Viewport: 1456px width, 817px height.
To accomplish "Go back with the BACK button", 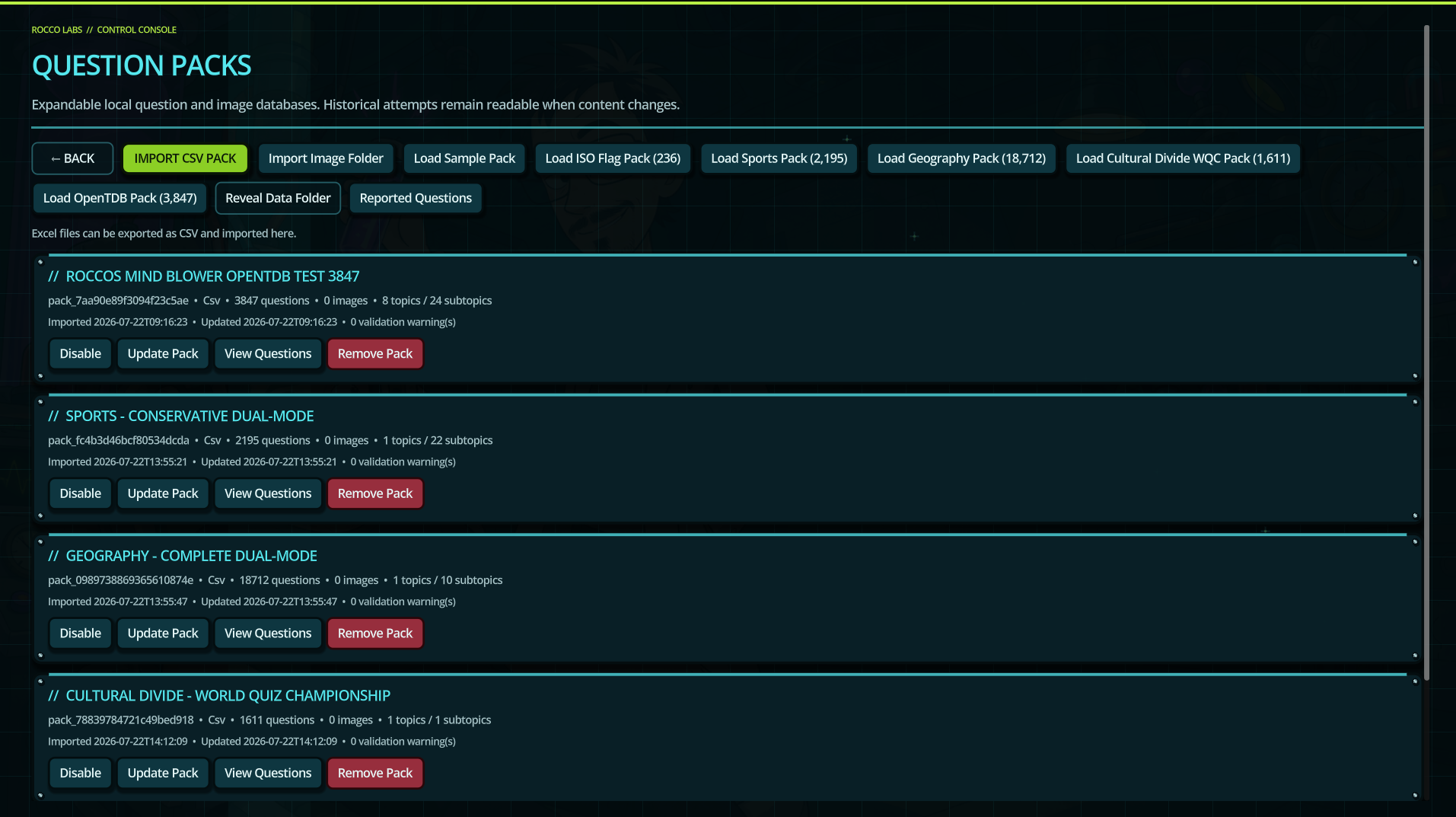I will tap(72, 158).
